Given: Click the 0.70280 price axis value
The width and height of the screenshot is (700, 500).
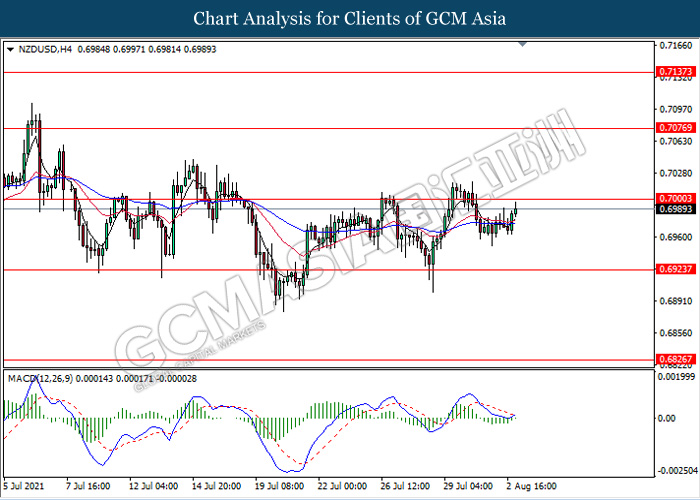Looking at the screenshot, I should click(676, 173).
